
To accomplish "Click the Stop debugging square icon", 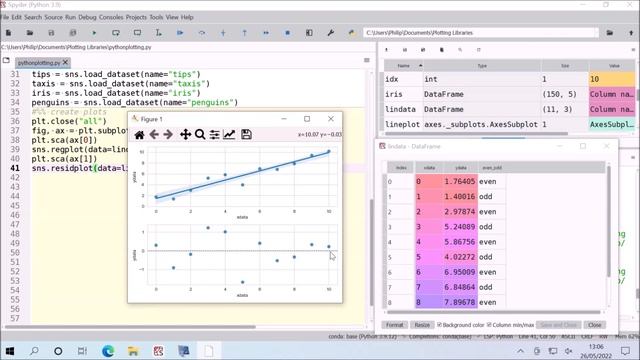I will pyautogui.click(x=287, y=33).
